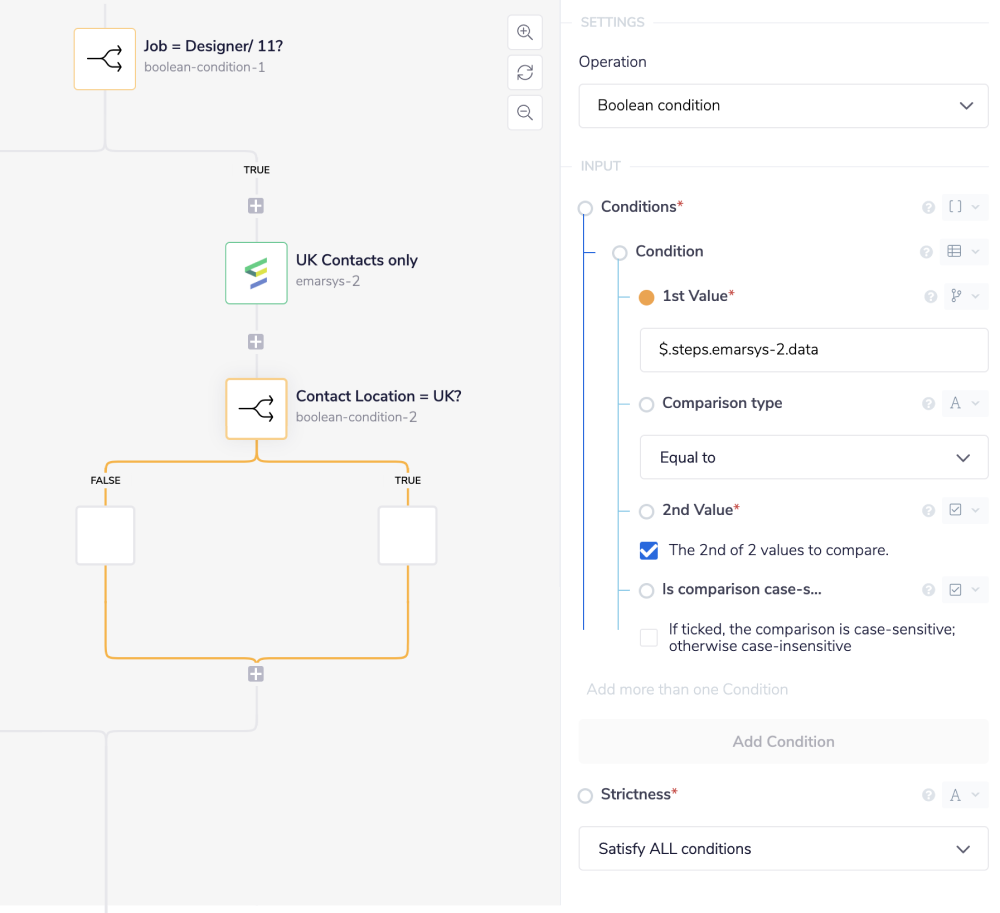The height and width of the screenshot is (913, 1000).
Task: Click the zoom out magnifier icon
Action: tap(525, 112)
